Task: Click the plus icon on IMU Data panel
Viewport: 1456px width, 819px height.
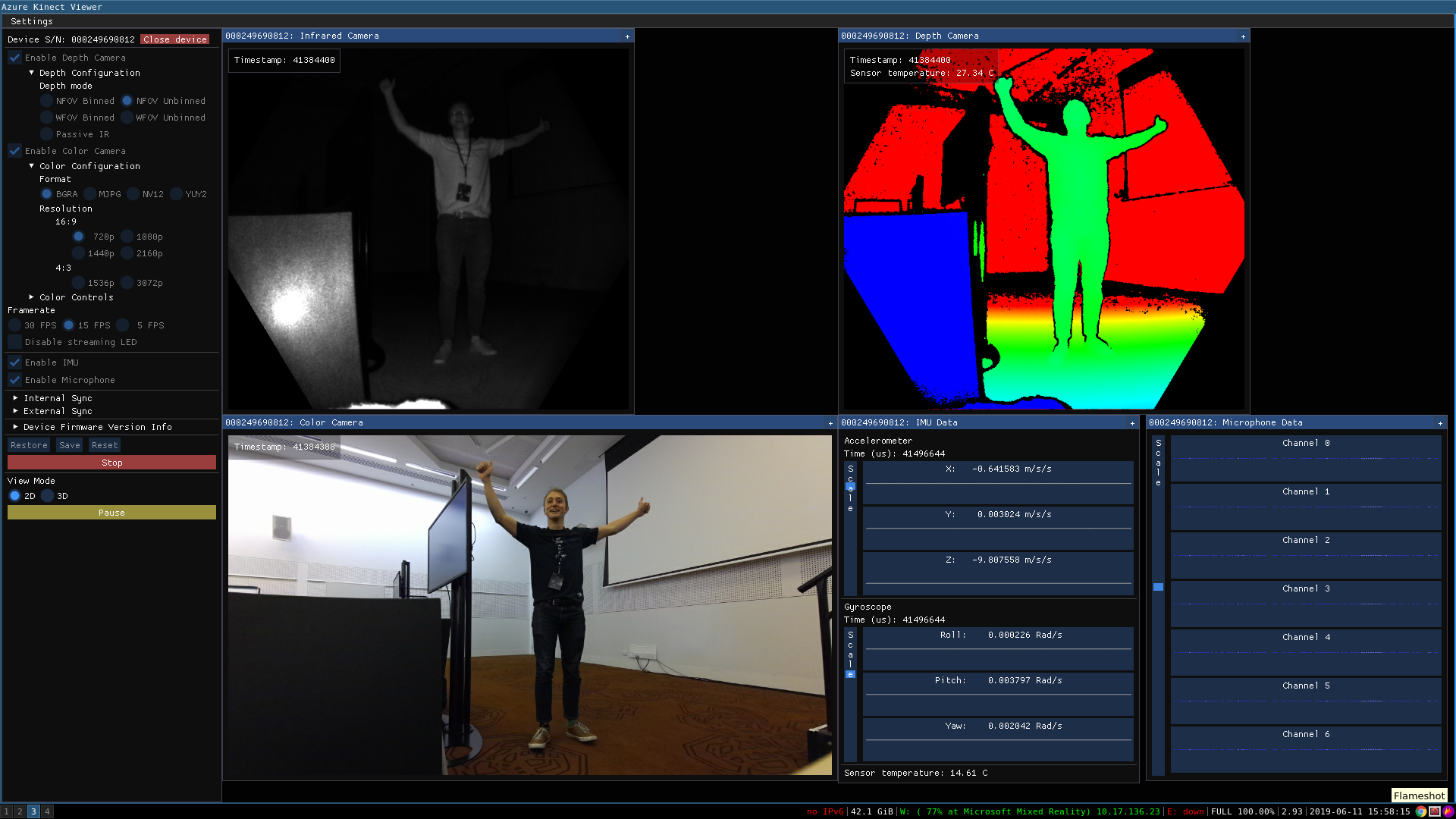Action: pyautogui.click(x=1132, y=423)
